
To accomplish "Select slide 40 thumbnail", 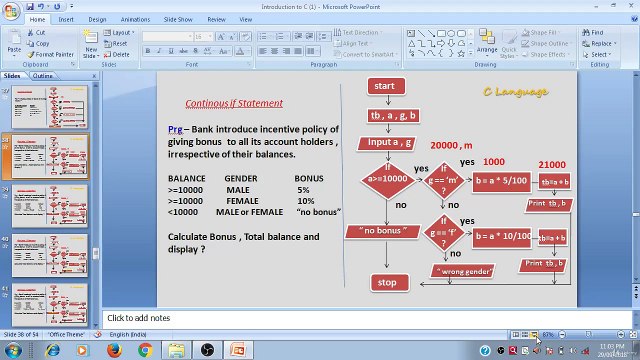I will click(50, 256).
